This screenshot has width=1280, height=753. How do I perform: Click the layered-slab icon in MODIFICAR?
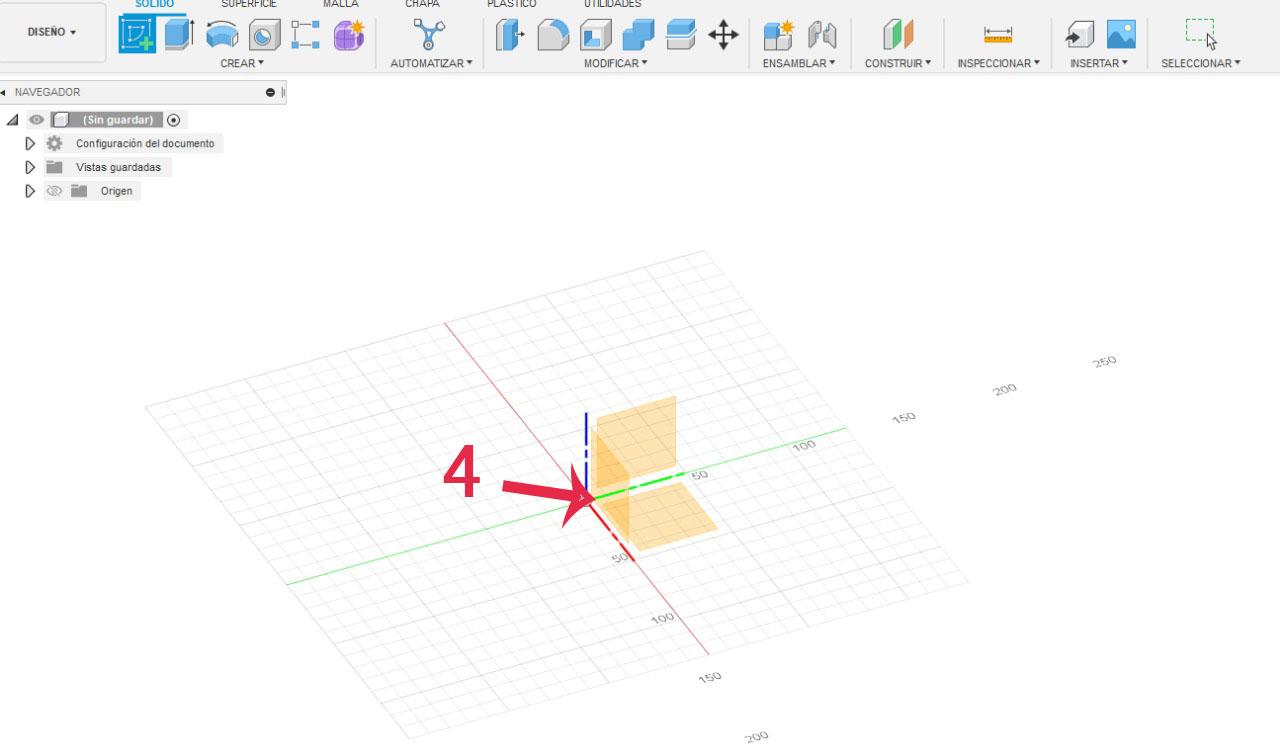[x=681, y=36]
